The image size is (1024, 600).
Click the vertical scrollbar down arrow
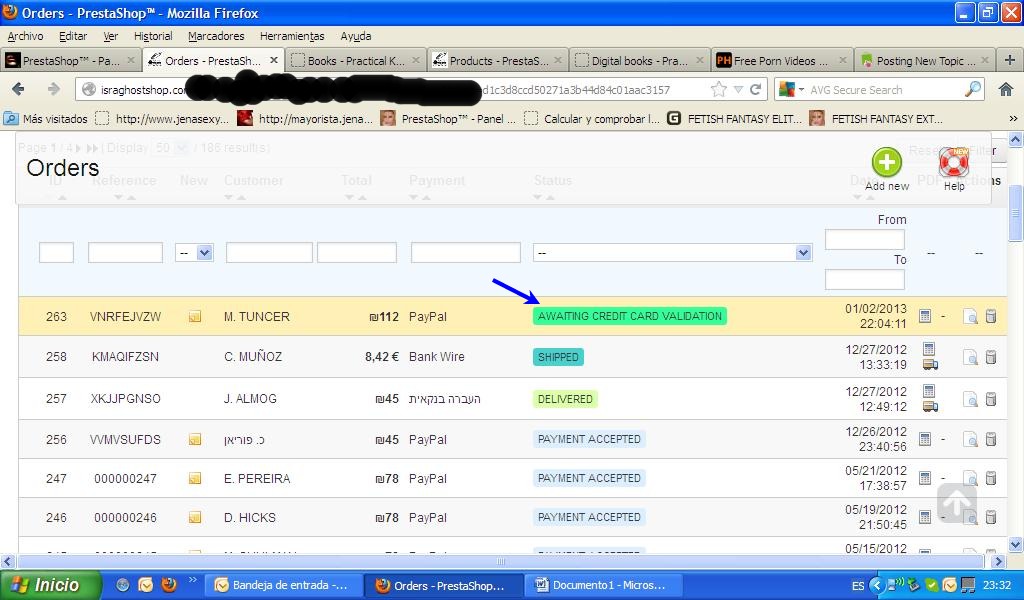click(x=1016, y=544)
